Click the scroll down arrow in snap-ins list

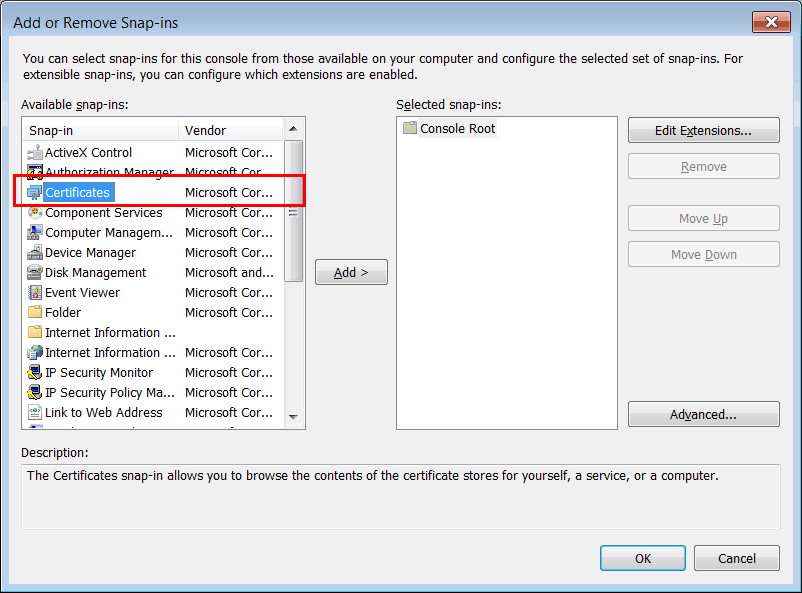pyautogui.click(x=293, y=417)
